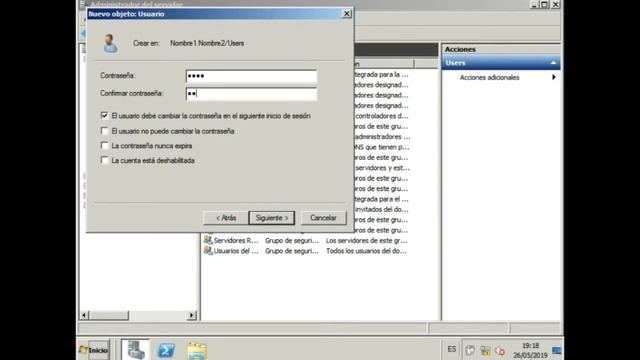This screenshot has height=360, width=640.
Task: Click the 'Siguiente >' button
Action: point(271,218)
